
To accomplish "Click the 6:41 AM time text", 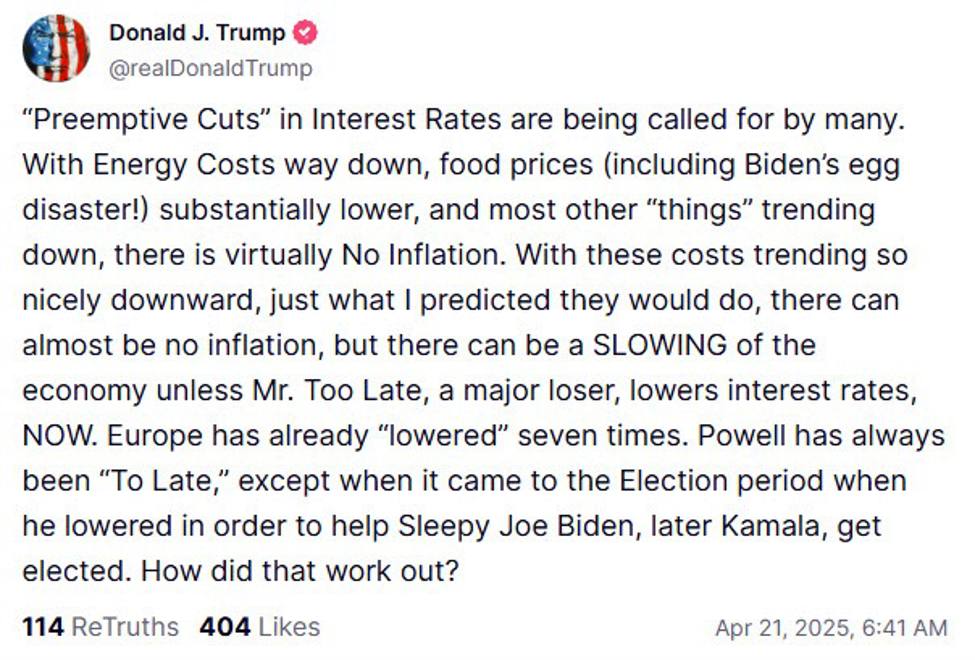I will pyautogui.click(x=908, y=628).
